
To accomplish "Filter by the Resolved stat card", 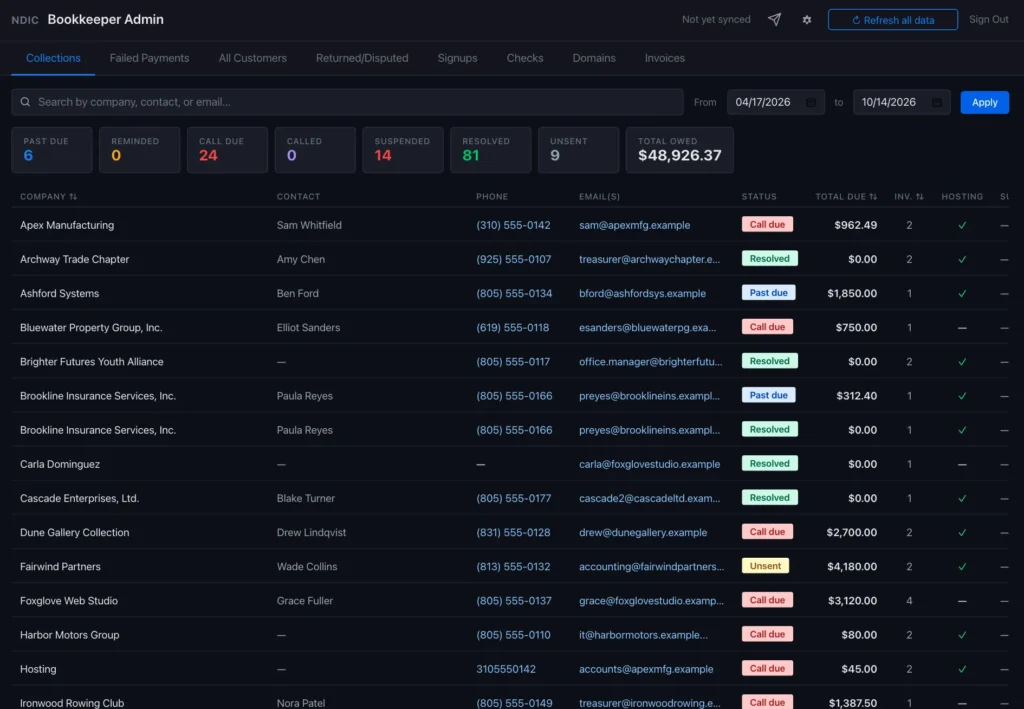I will [490, 150].
